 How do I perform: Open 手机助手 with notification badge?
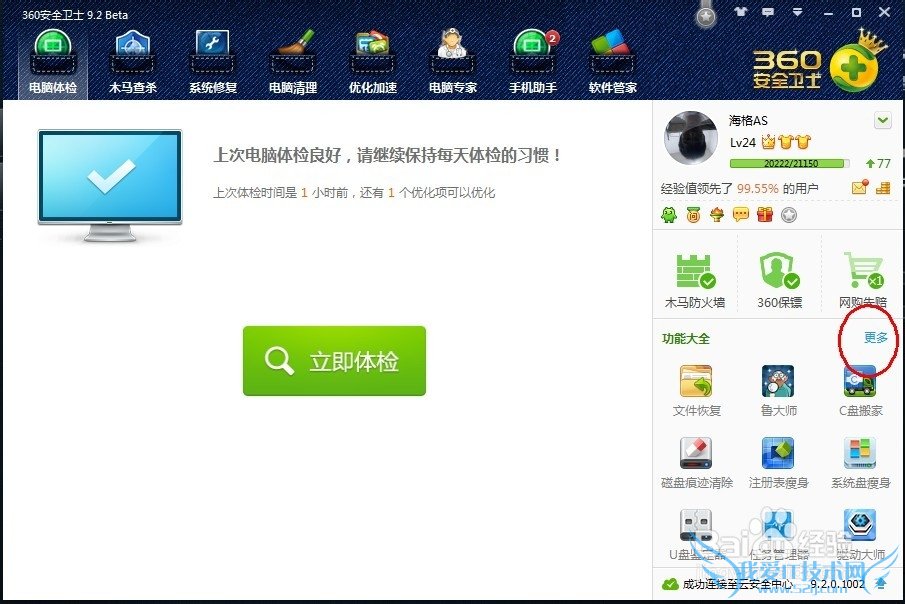click(533, 63)
